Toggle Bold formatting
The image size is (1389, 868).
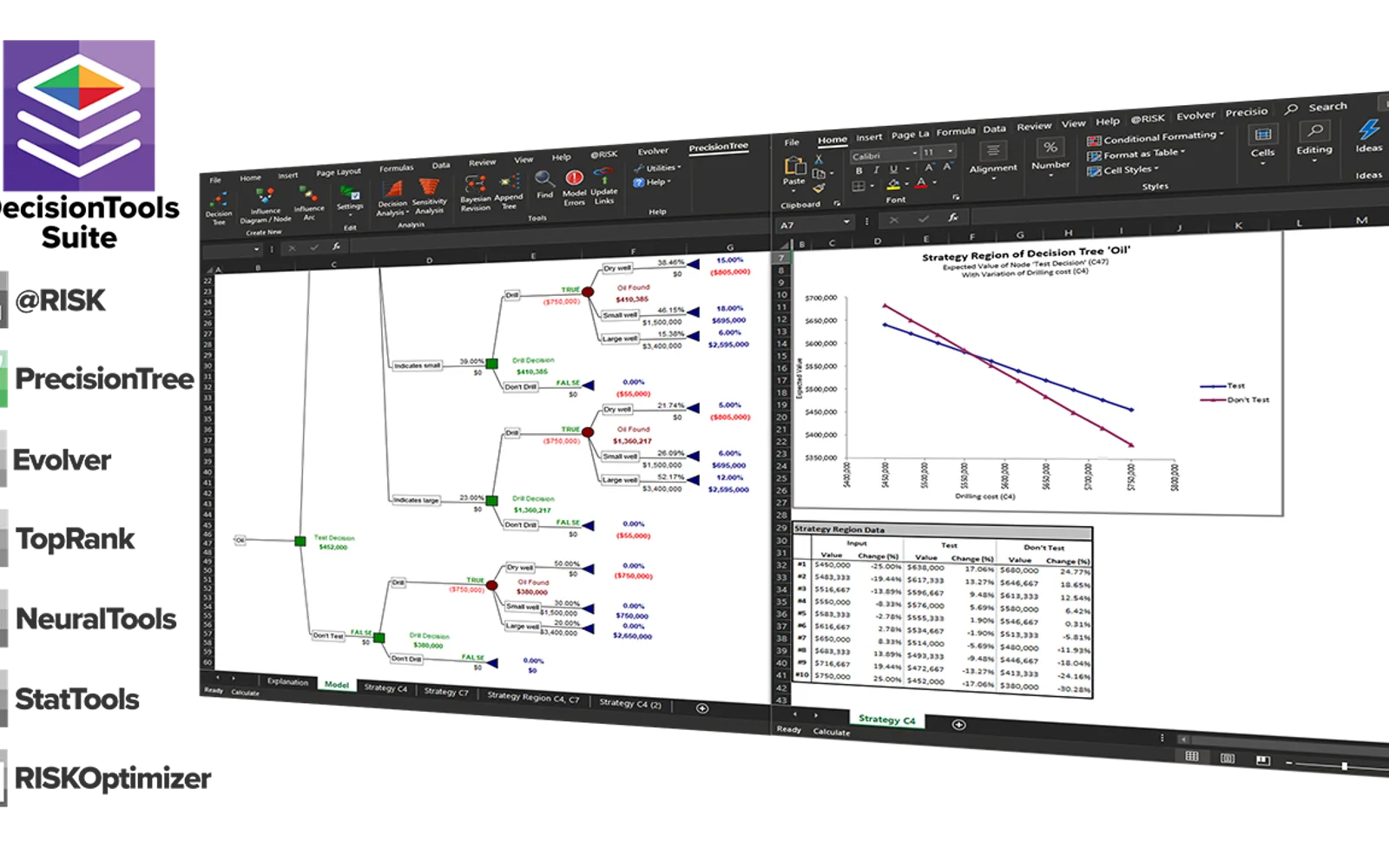click(x=859, y=171)
